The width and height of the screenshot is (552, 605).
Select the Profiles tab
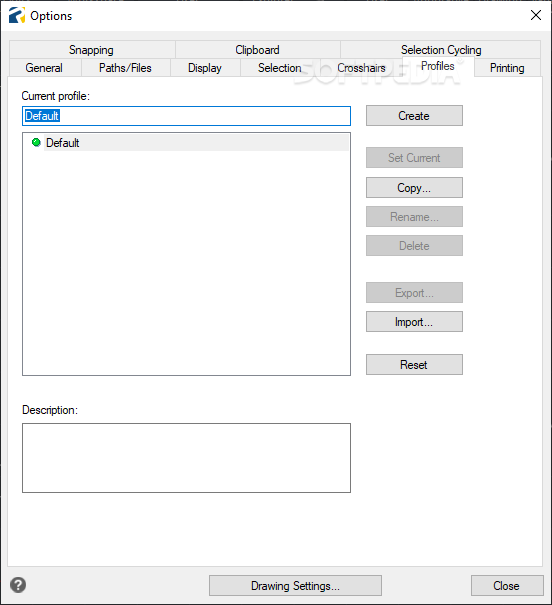point(438,66)
